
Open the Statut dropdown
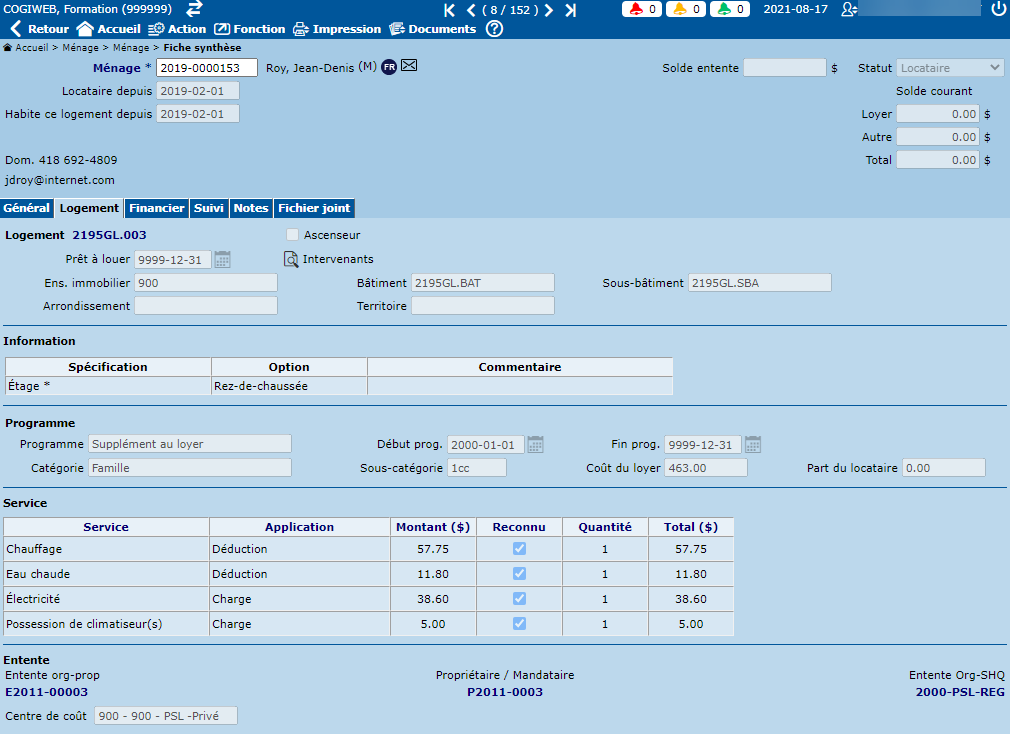(x=949, y=68)
